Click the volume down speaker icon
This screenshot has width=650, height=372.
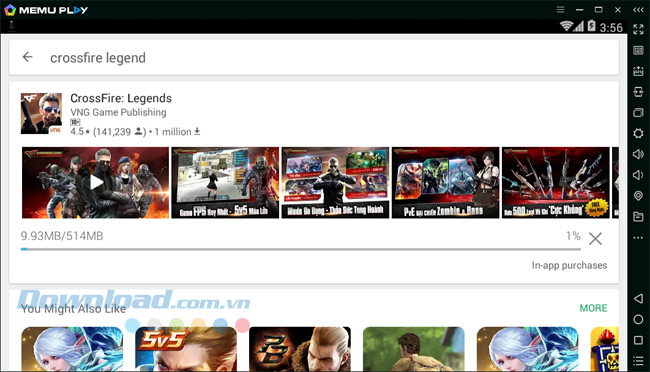[638, 175]
